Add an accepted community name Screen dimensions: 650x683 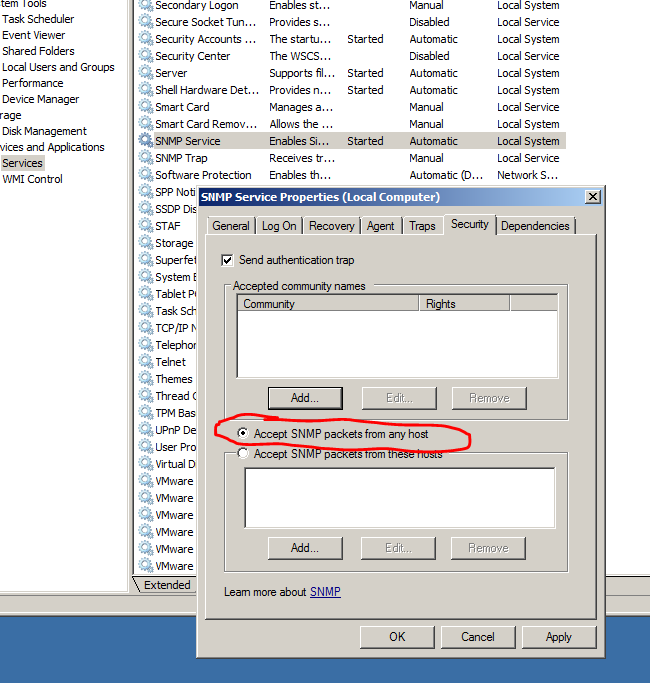[x=305, y=398]
